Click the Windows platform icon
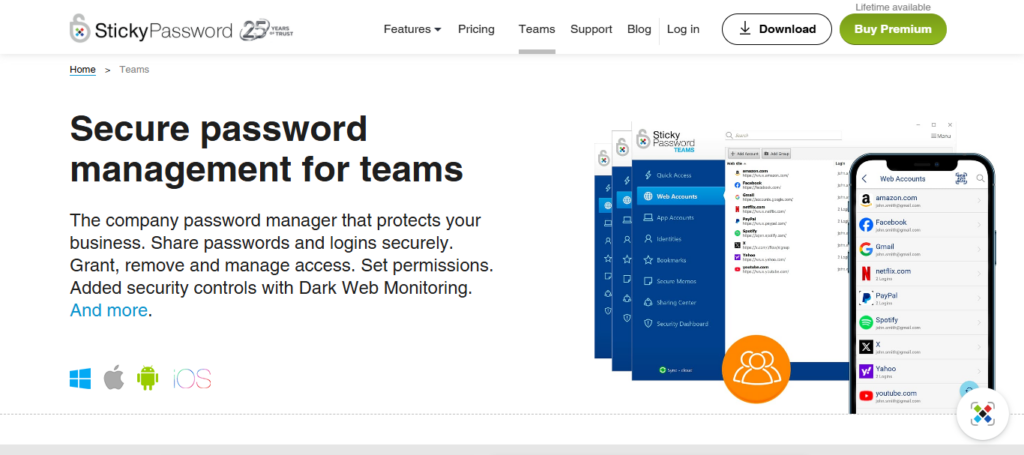Screen dimensions: 1024x455 80,379
